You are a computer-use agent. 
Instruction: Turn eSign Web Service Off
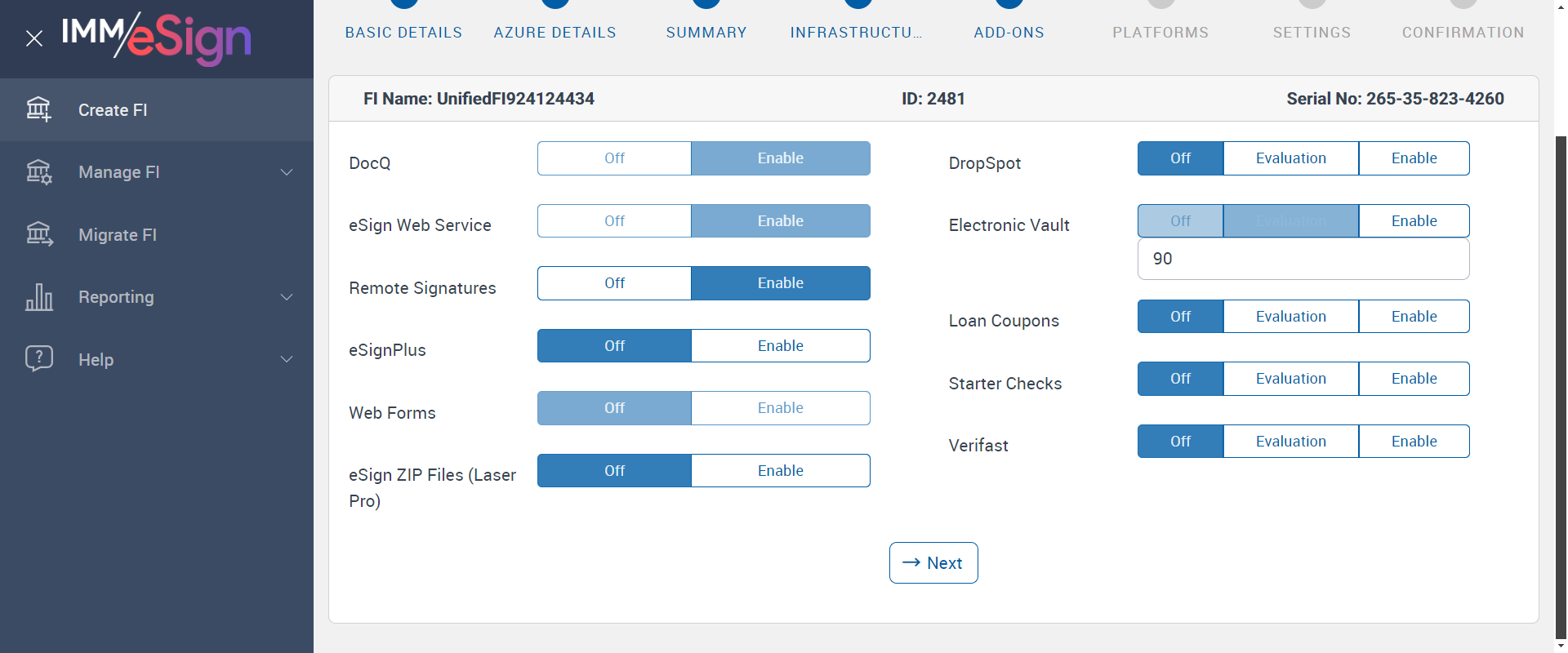pyautogui.click(x=614, y=221)
